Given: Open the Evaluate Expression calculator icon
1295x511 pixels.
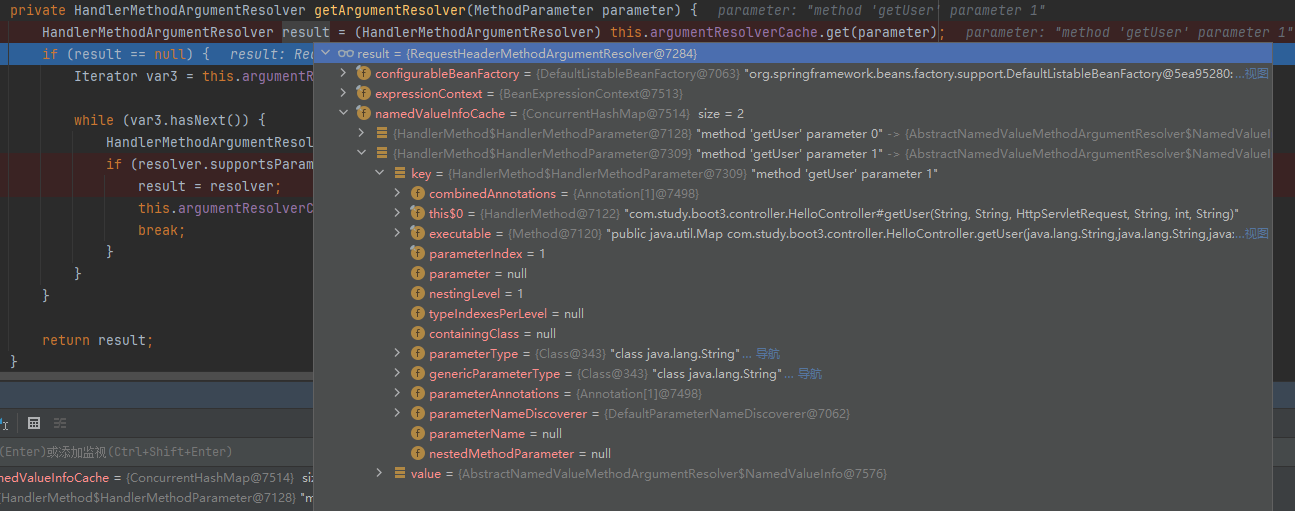Looking at the screenshot, I should click(x=34, y=423).
